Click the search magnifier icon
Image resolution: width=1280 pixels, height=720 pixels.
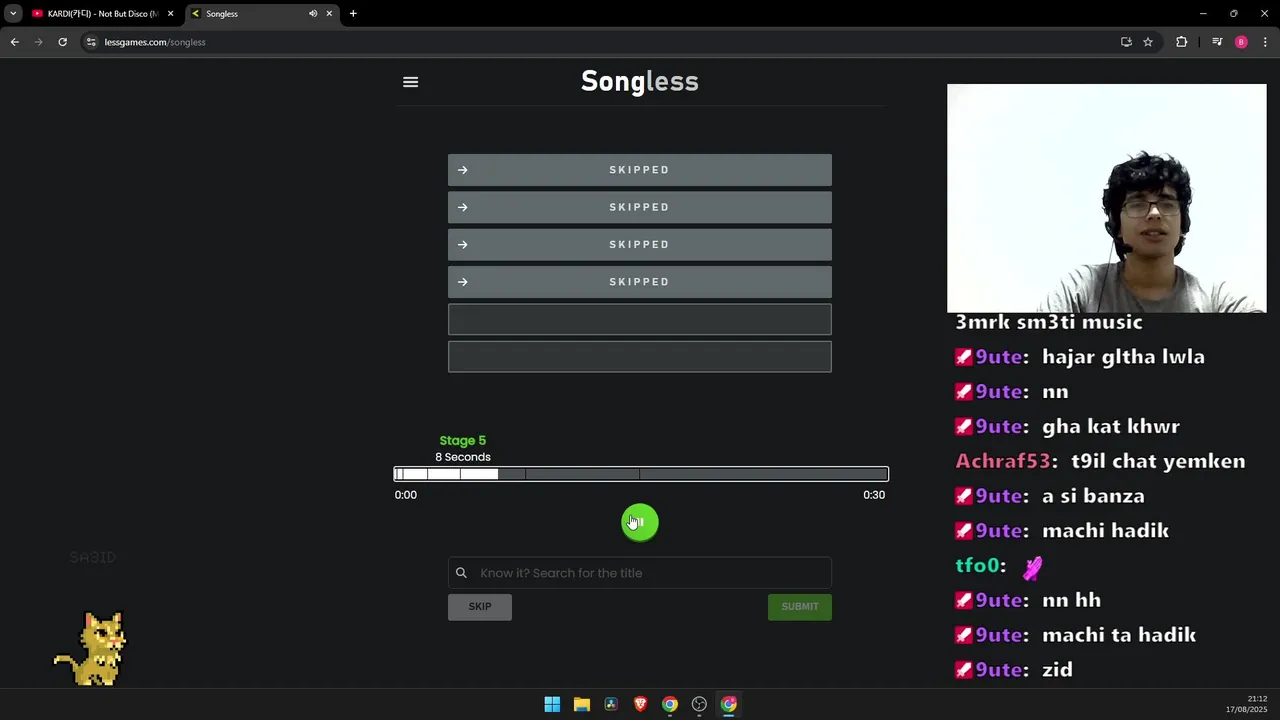[461, 573]
